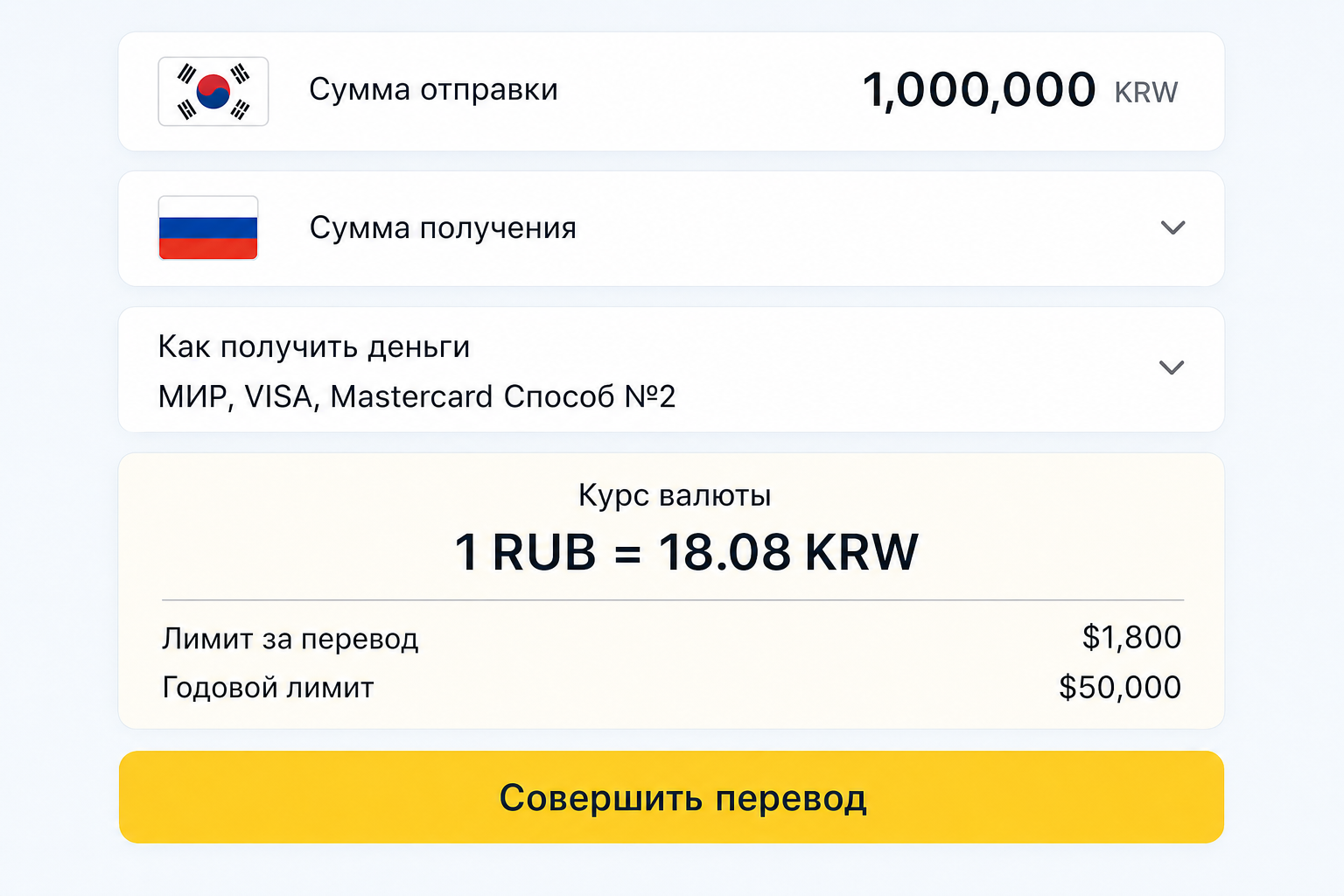Edit the 1,000,000 send amount field
The image size is (1344, 896).
(x=979, y=90)
